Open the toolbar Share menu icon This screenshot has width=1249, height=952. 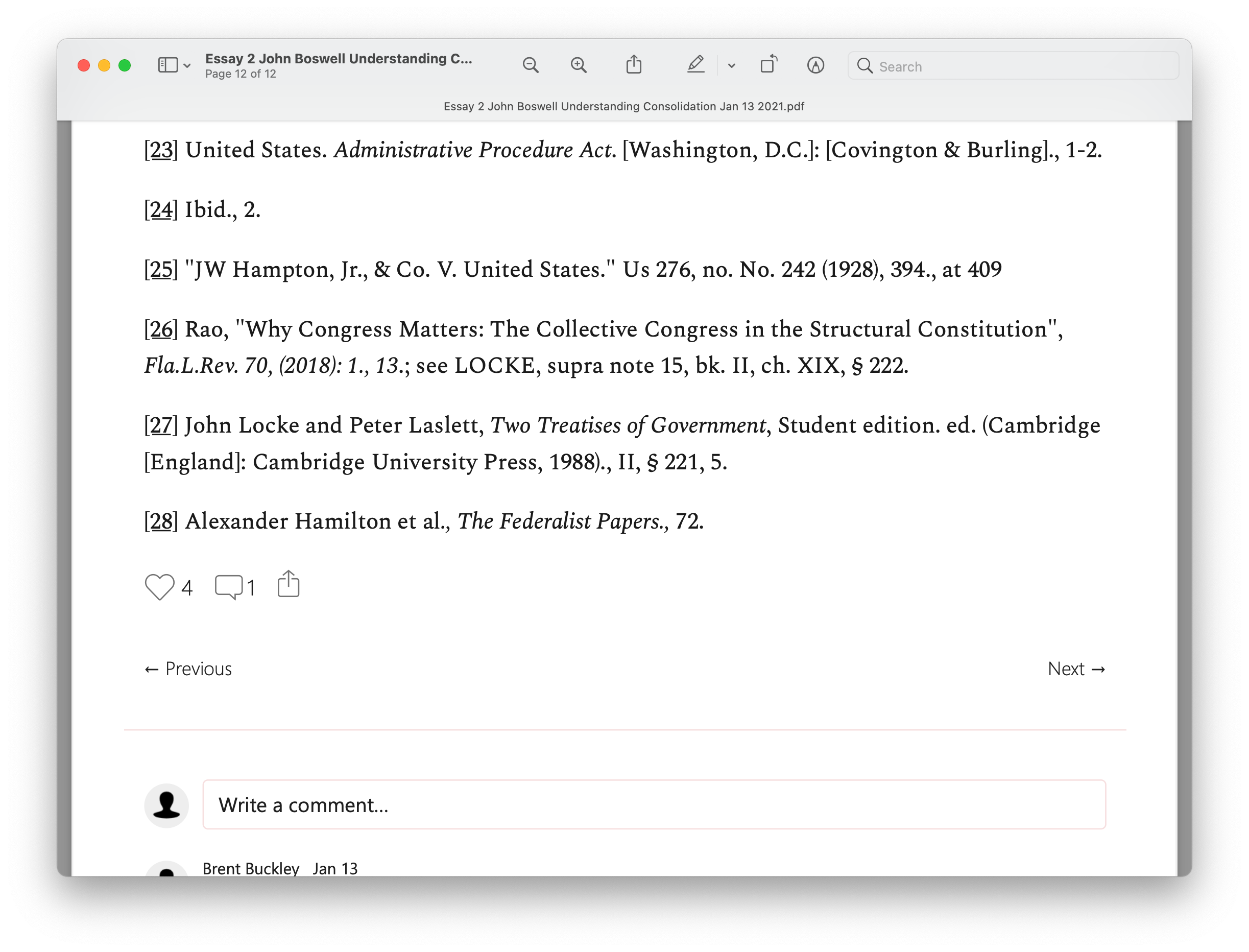click(x=634, y=64)
